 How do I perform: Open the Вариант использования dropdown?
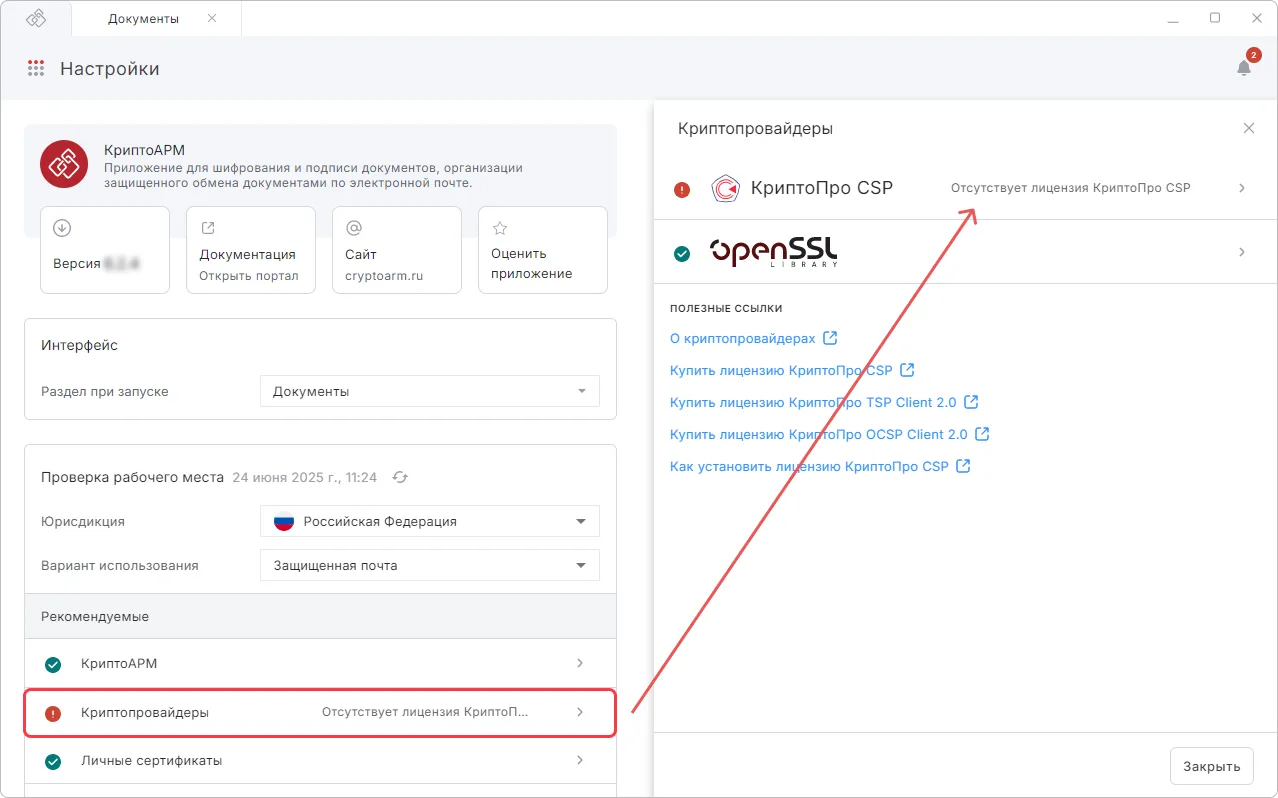(430, 565)
